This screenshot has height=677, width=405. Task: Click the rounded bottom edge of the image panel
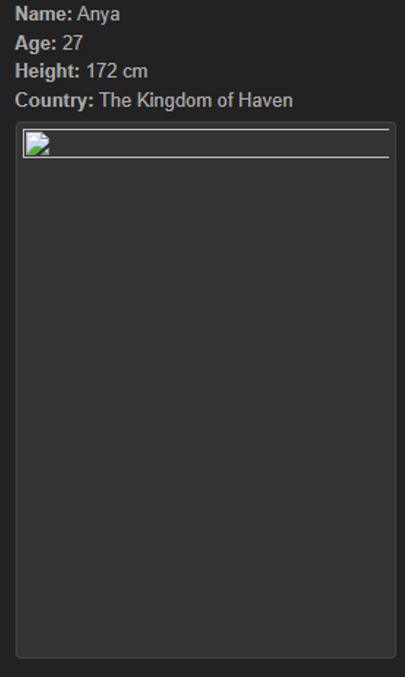(x=206, y=657)
